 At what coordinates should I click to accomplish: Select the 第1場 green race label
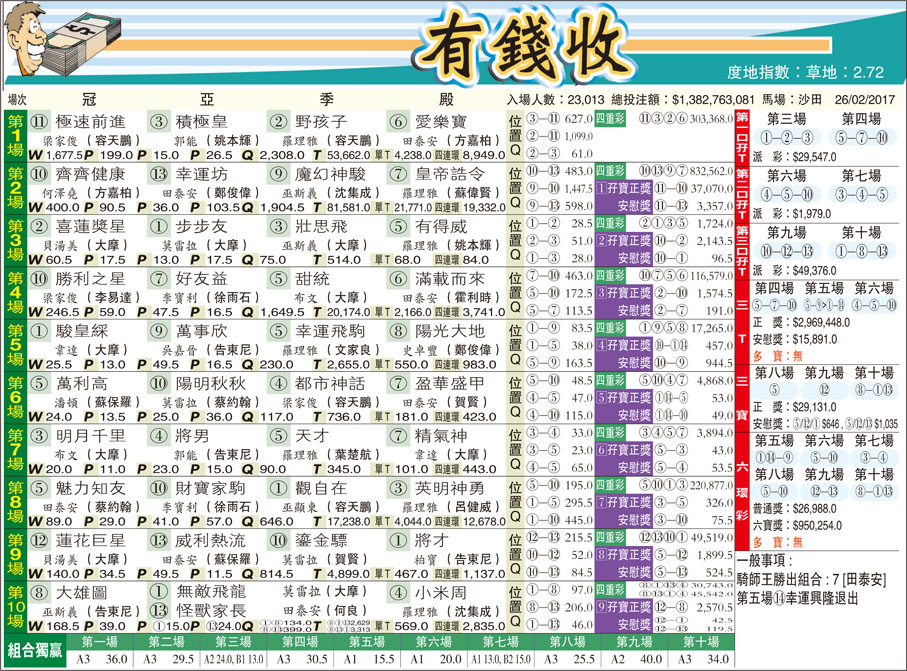[x=15, y=135]
